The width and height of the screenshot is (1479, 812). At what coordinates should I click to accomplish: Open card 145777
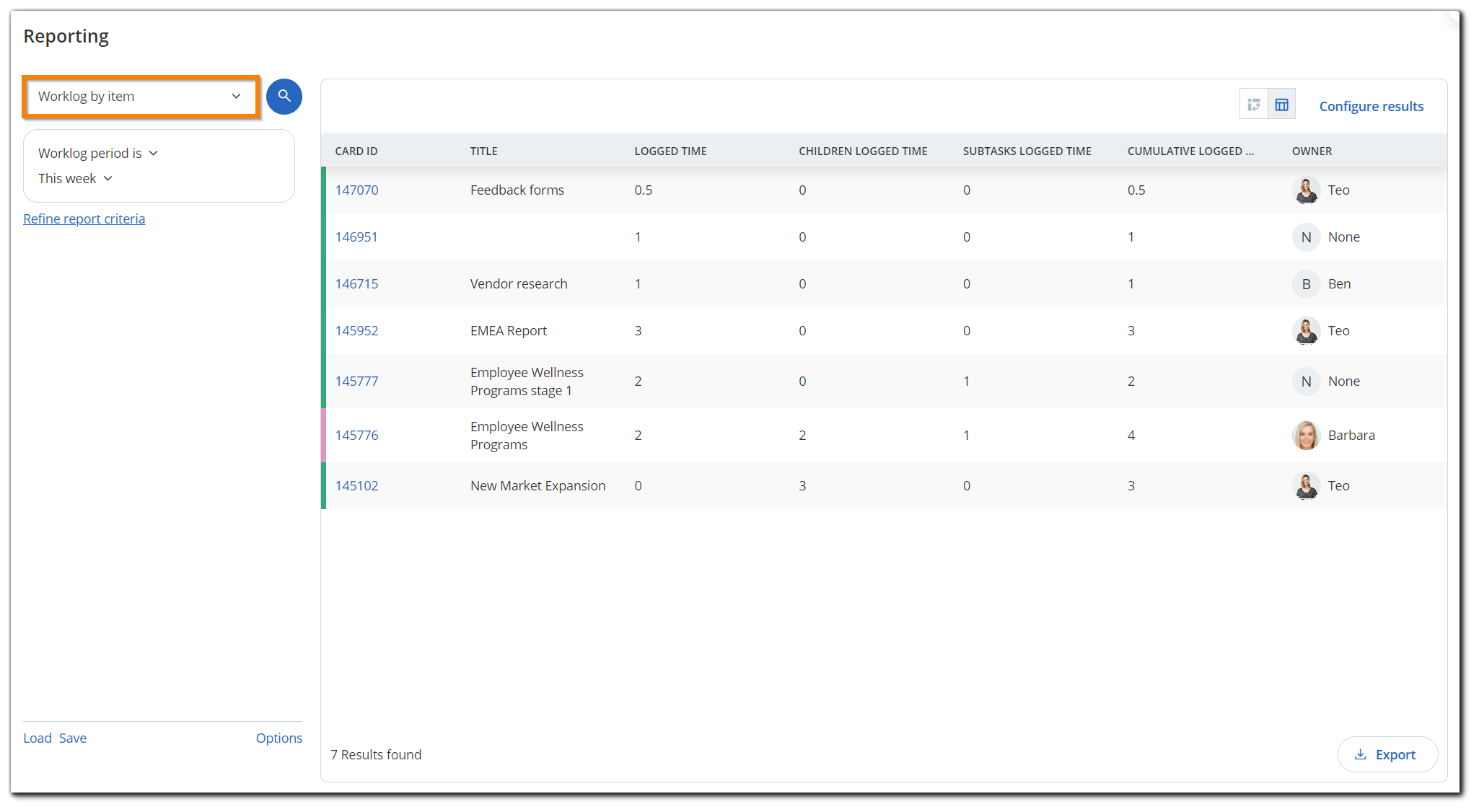click(x=356, y=381)
